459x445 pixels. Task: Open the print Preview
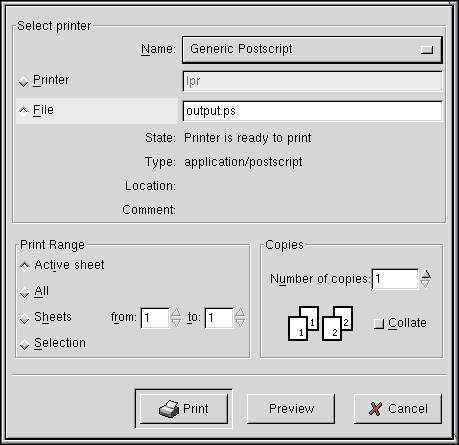pos(291,409)
